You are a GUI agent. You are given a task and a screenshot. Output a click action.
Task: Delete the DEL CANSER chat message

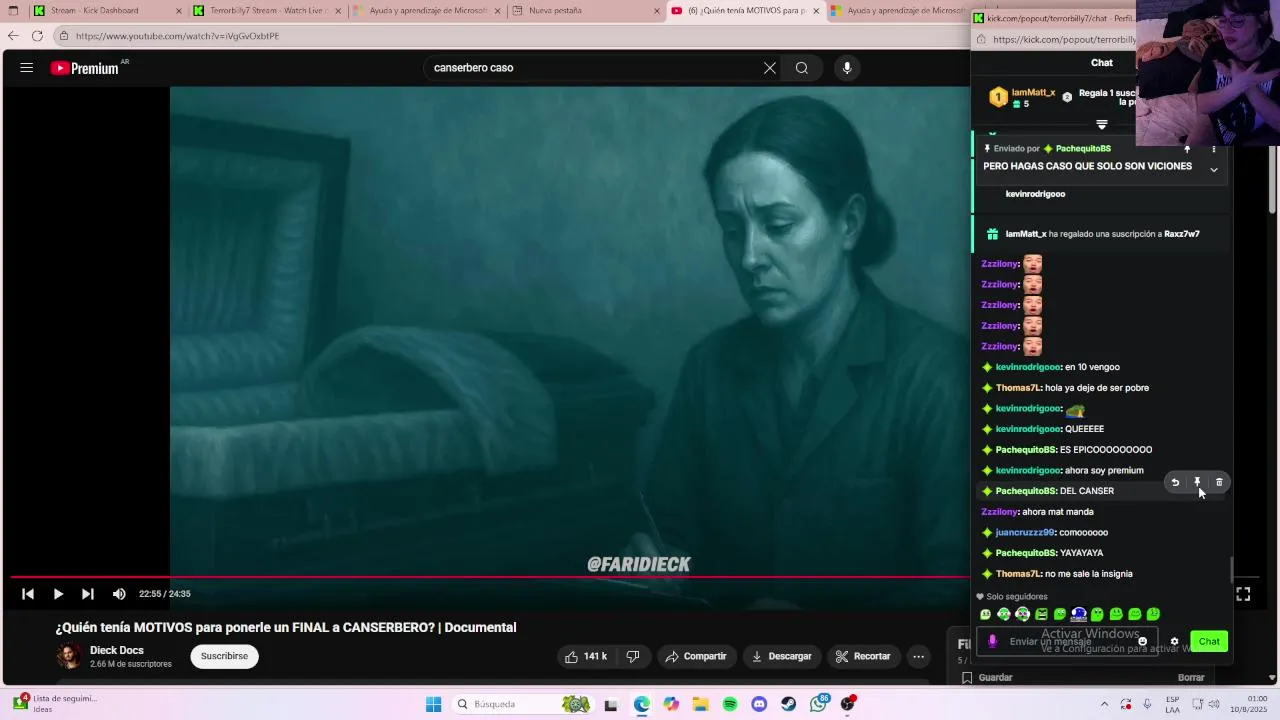(x=1219, y=482)
